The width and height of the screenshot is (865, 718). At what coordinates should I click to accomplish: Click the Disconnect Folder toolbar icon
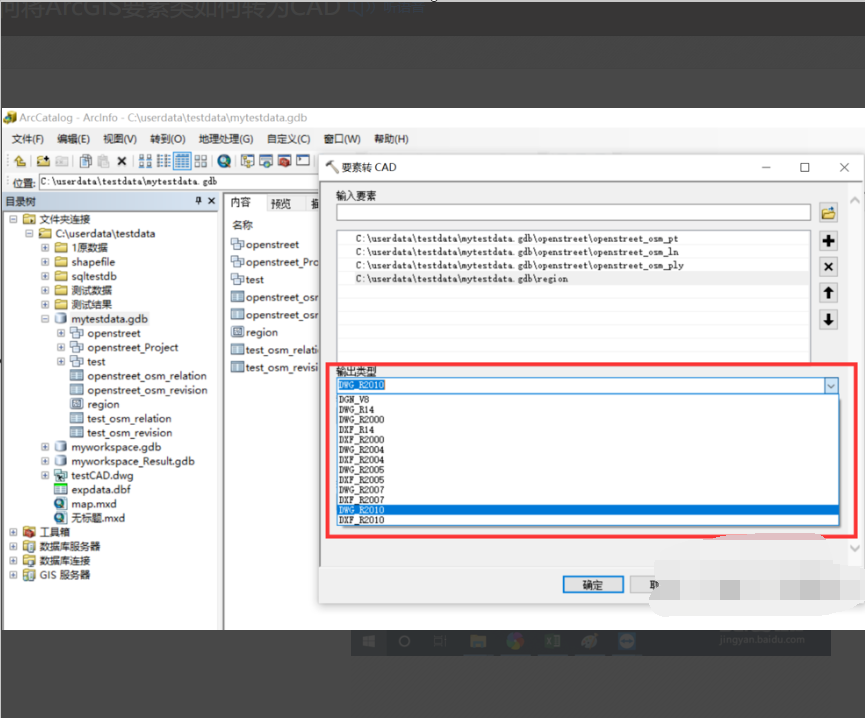click(x=62, y=161)
